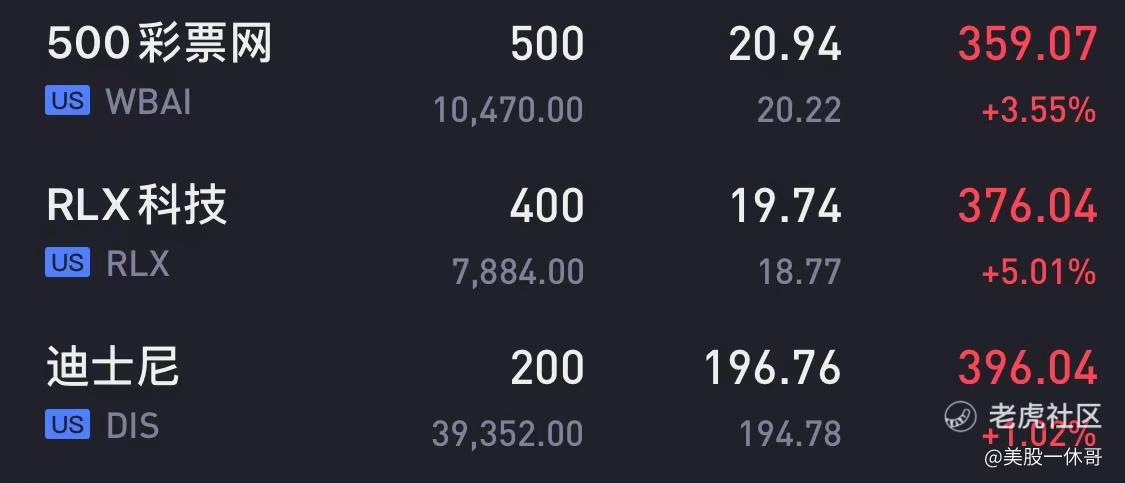Click the Tiger community logo icon
The width and height of the screenshot is (1125, 483).
coord(961,416)
